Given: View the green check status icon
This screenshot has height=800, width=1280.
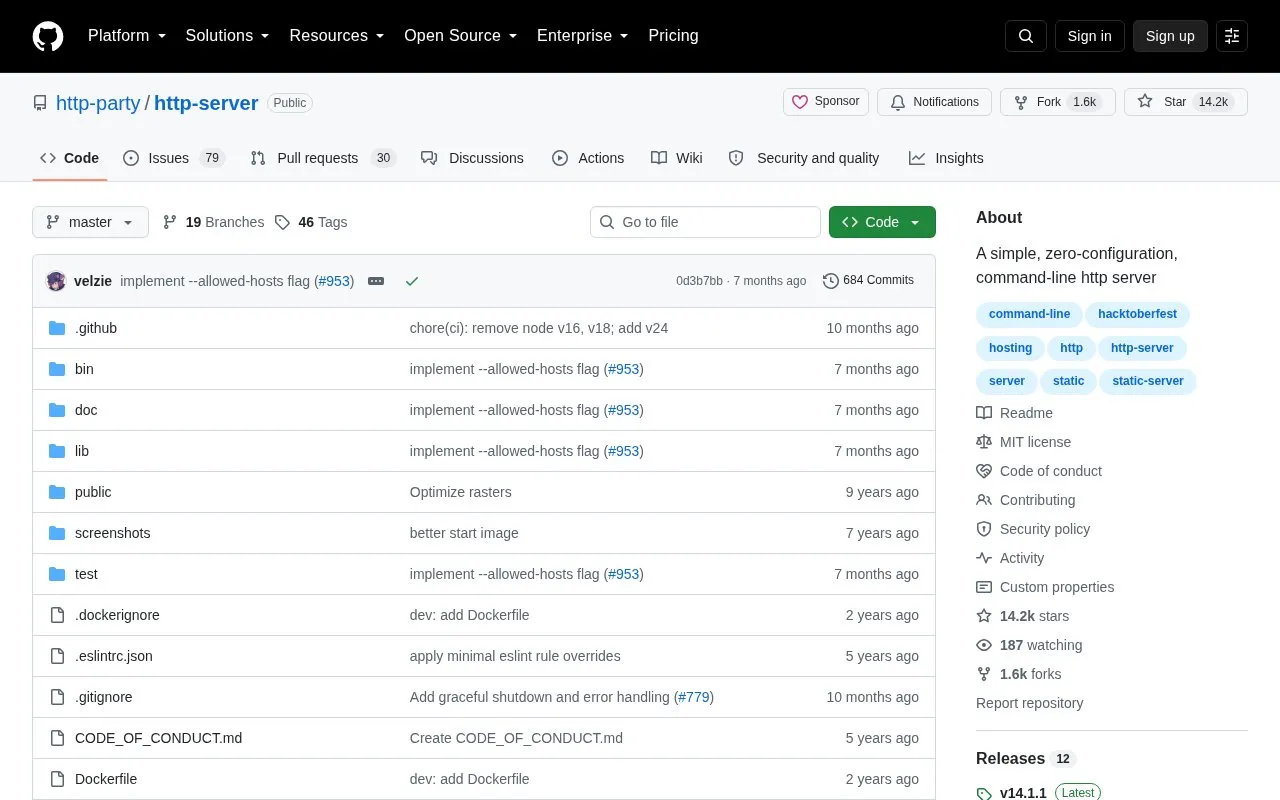Looking at the screenshot, I should [x=412, y=281].
